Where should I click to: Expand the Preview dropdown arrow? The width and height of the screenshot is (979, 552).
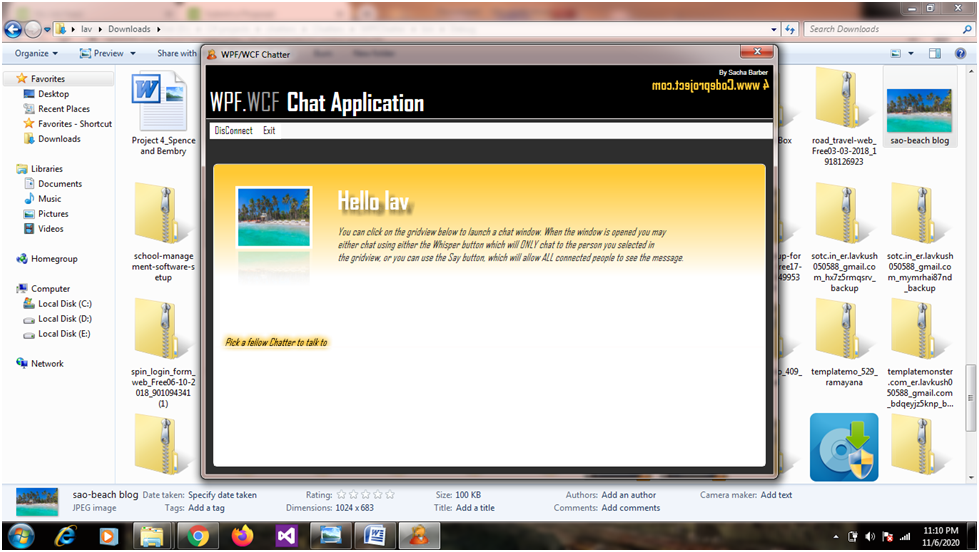pos(133,53)
